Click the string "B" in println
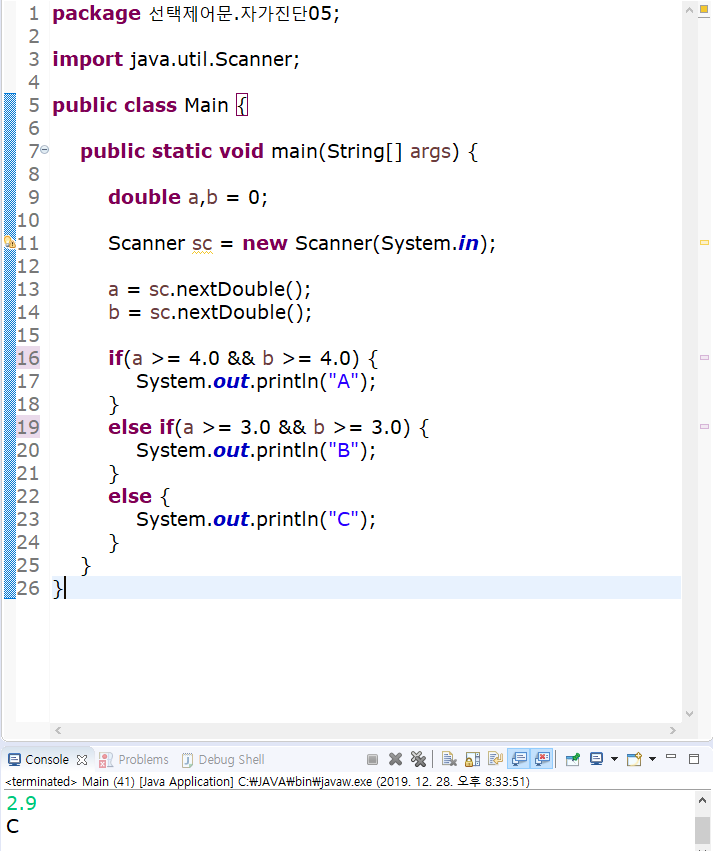 pyautogui.click(x=344, y=450)
